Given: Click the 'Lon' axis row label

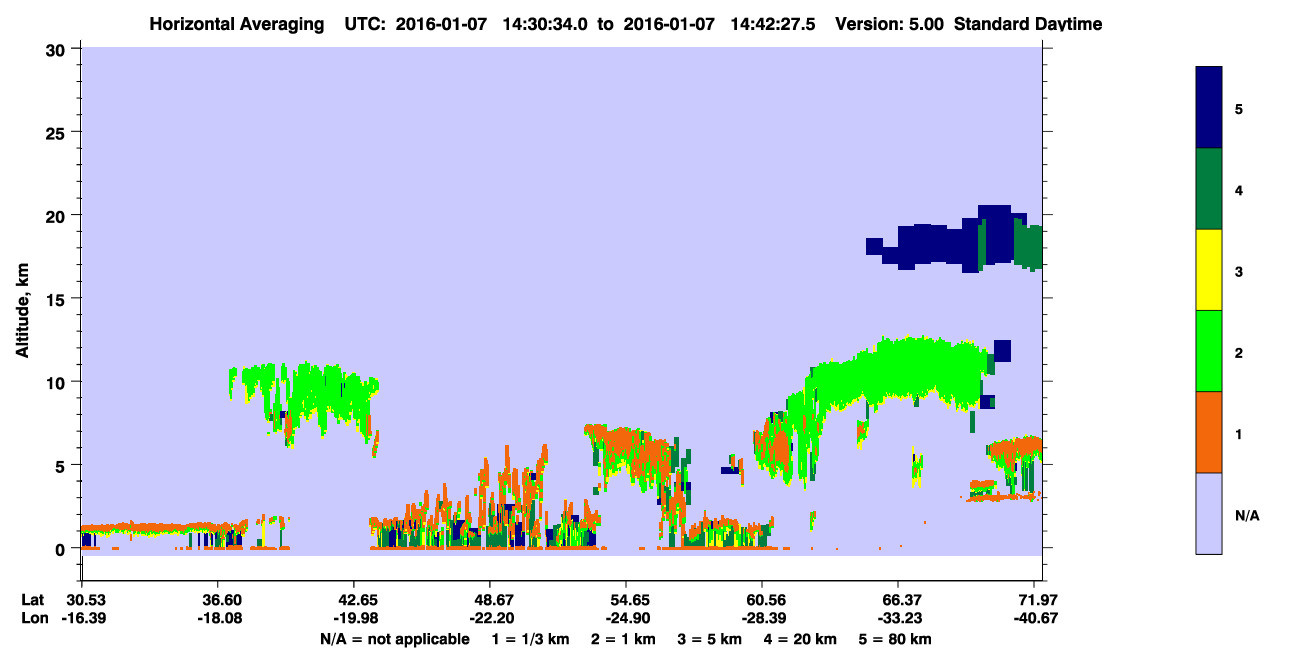Looking at the screenshot, I should coord(34,619).
